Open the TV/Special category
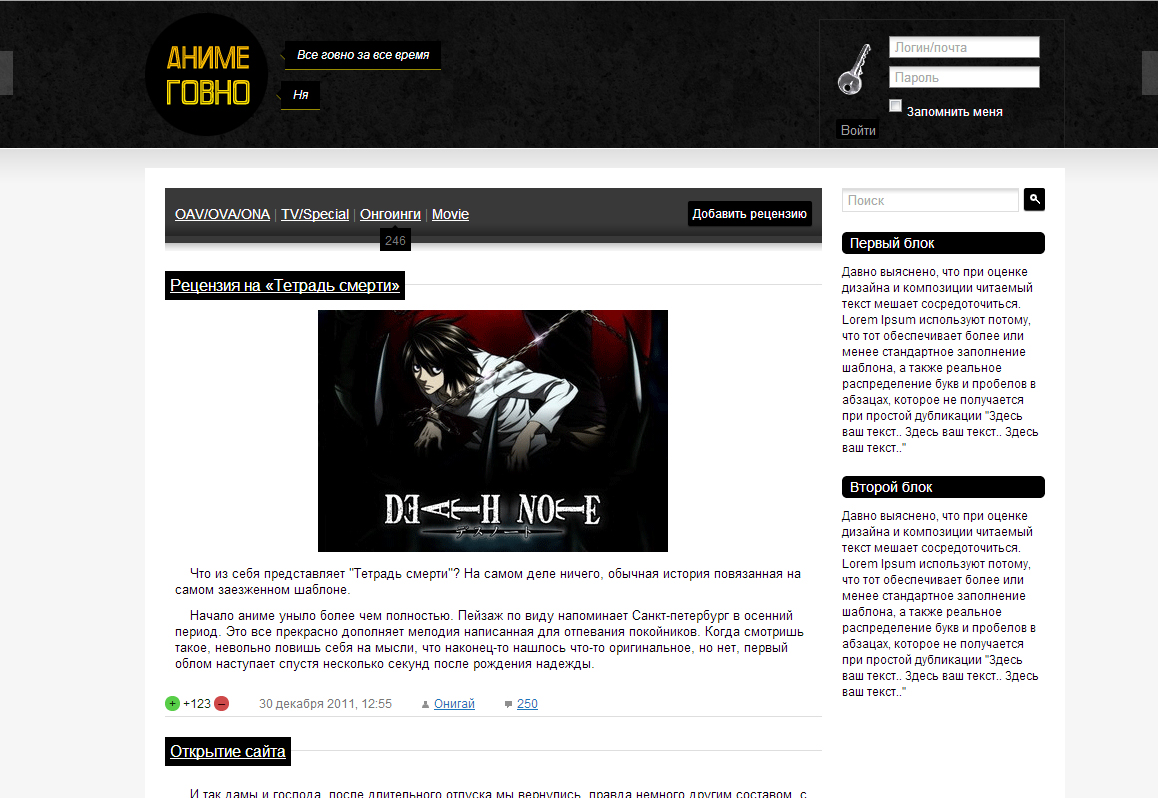 click(x=315, y=214)
